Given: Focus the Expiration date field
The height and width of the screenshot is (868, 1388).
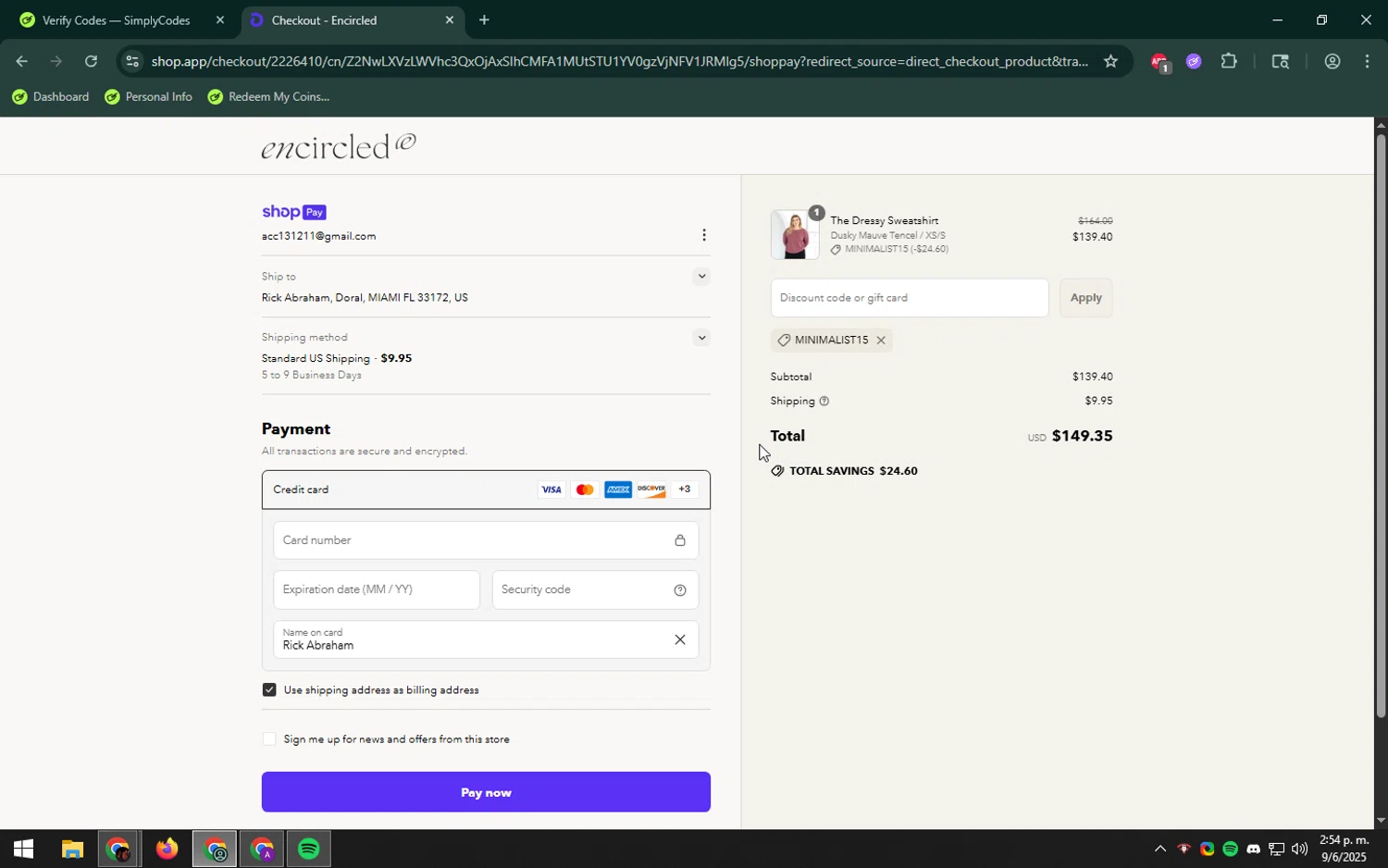Looking at the screenshot, I should coord(377,589).
